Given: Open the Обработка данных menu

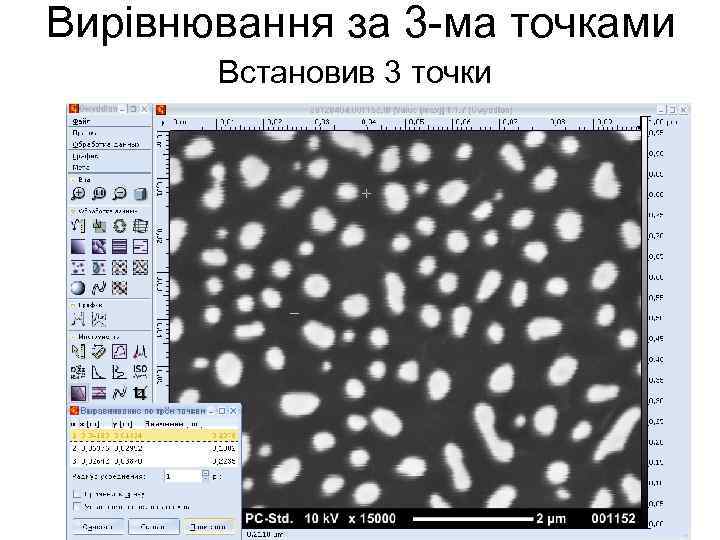Looking at the screenshot, I should (106, 144).
